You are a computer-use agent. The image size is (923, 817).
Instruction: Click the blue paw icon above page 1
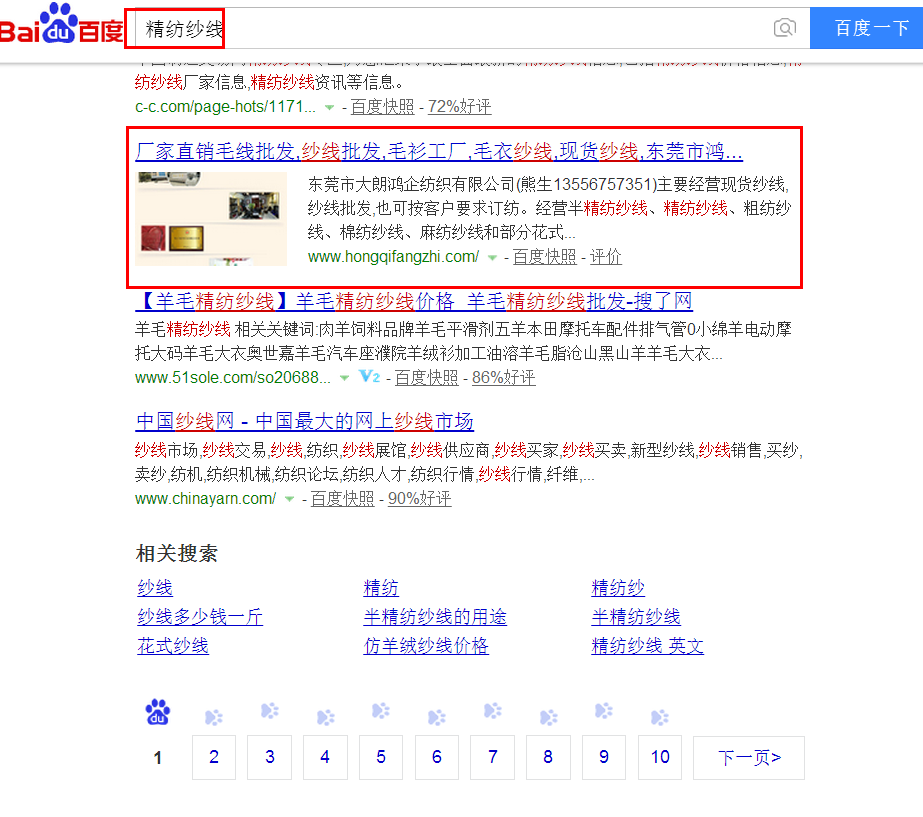pos(157,712)
